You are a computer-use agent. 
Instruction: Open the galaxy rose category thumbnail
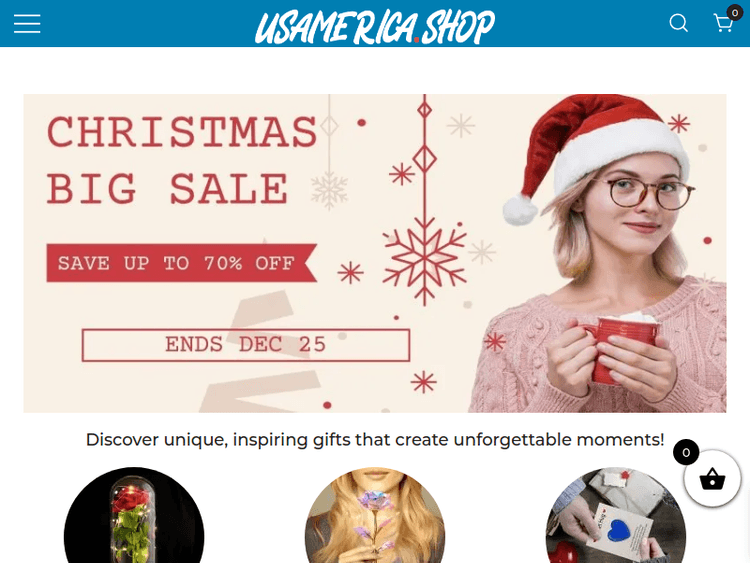375,515
